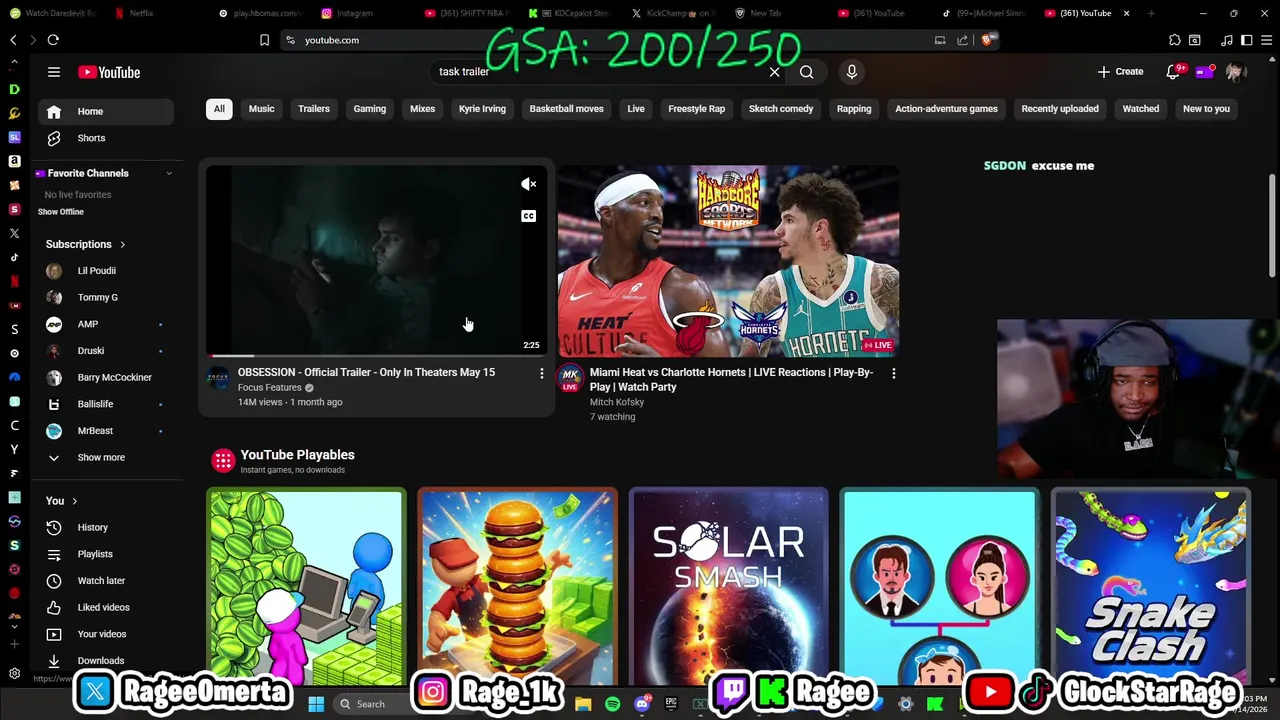Open Home in the YouTube sidebar
1280x720 pixels.
105,111
